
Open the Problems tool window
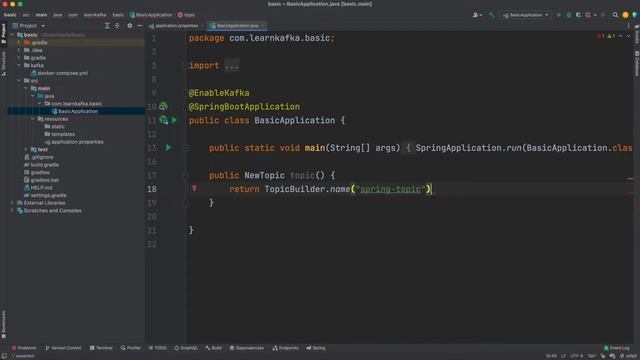[x=24, y=348]
